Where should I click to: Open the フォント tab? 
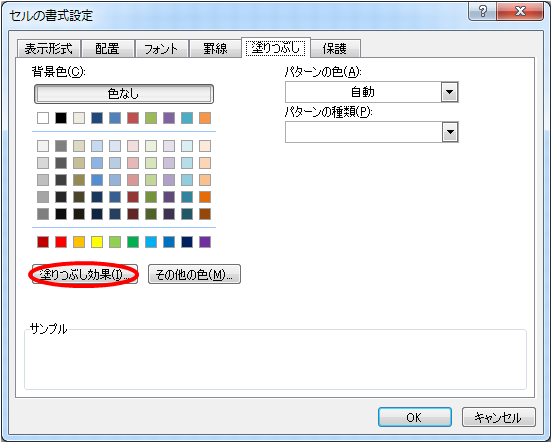[x=162, y=48]
